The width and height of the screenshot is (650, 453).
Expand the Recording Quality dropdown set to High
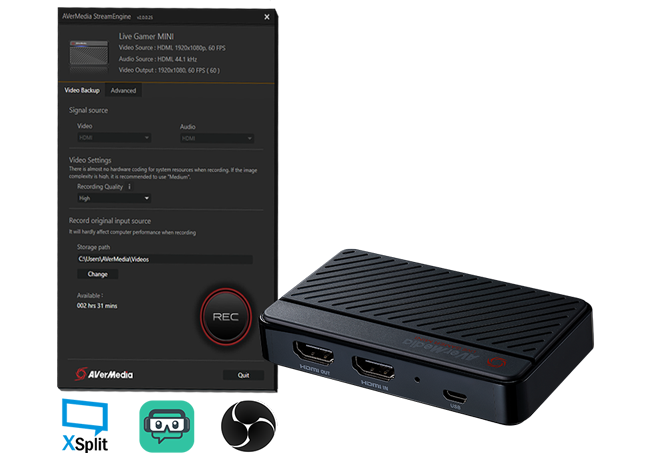click(x=114, y=198)
